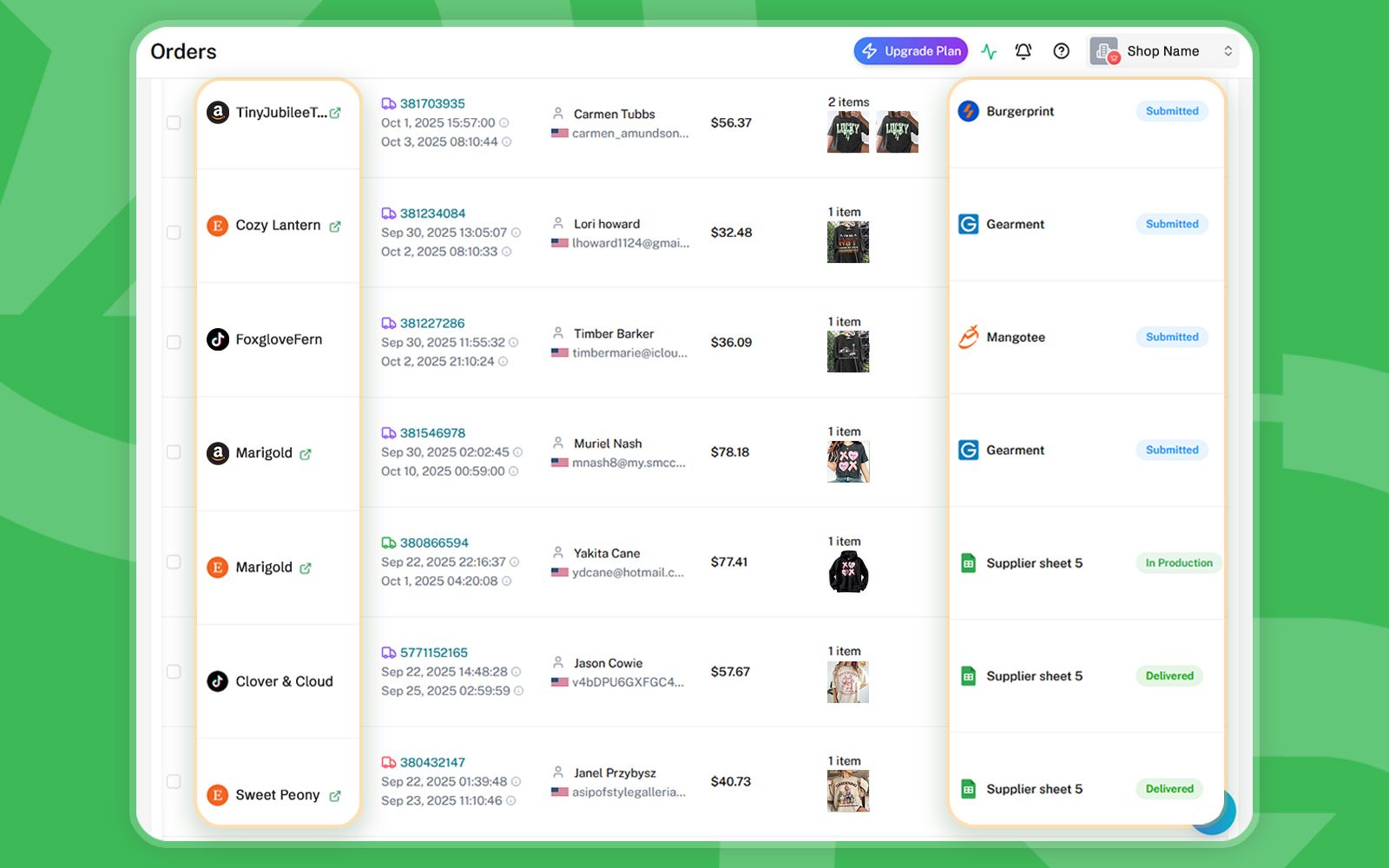Select the checkbox for the FoxgloveFern order
The width and height of the screenshot is (1389, 868).
[174, 342]
